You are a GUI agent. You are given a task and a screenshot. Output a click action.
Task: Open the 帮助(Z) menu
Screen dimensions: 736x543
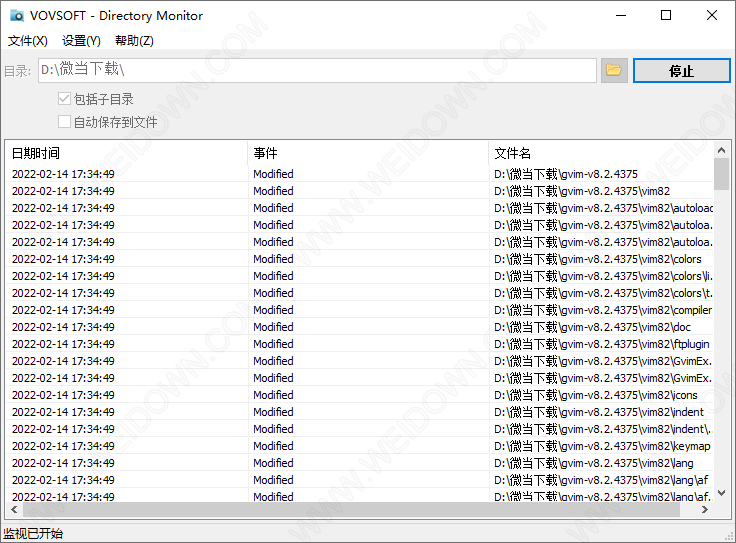[134, 41]
